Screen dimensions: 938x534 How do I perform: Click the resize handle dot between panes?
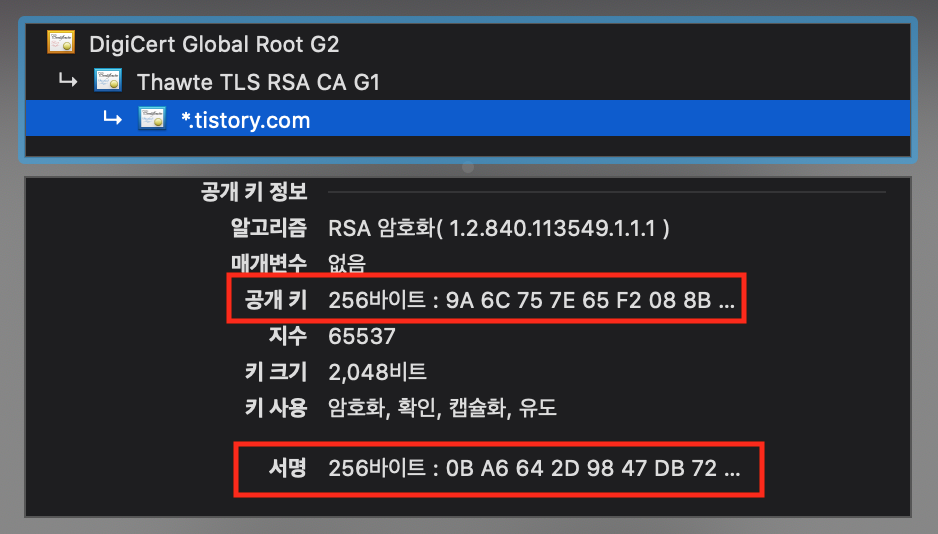468,167
